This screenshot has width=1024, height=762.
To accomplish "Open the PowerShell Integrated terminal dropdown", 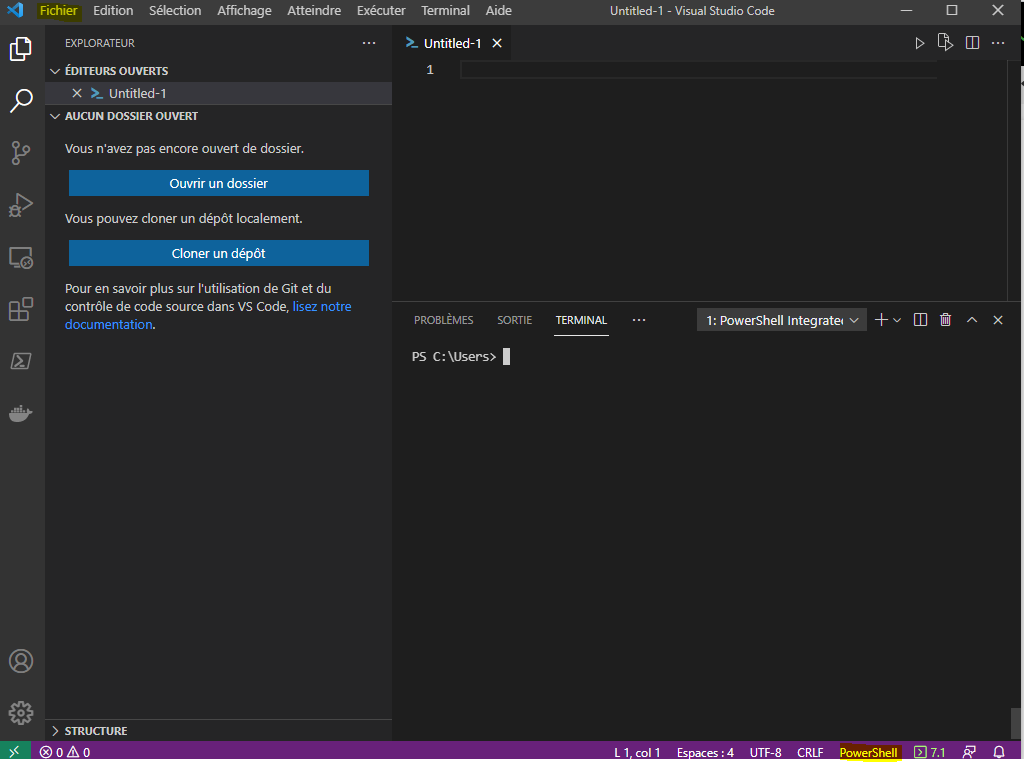I will coord(781,320).
